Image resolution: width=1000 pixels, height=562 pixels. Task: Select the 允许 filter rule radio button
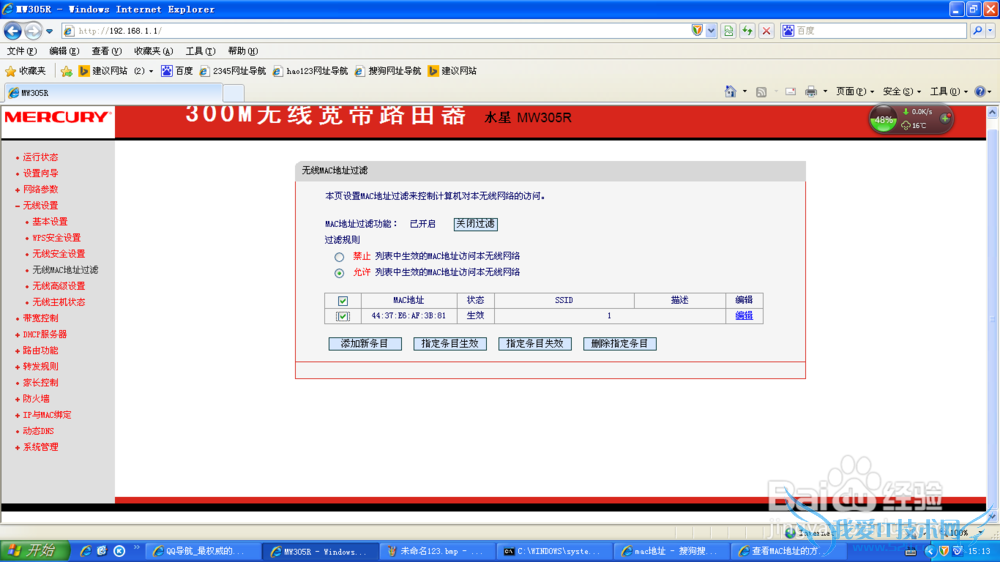pos(339,273)
